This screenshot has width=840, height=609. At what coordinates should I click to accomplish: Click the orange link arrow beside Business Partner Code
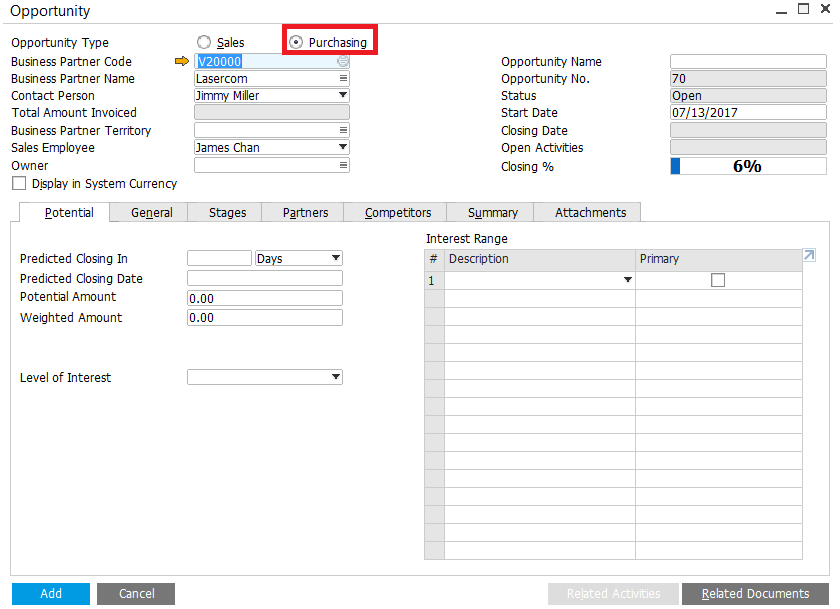(181, 62)
